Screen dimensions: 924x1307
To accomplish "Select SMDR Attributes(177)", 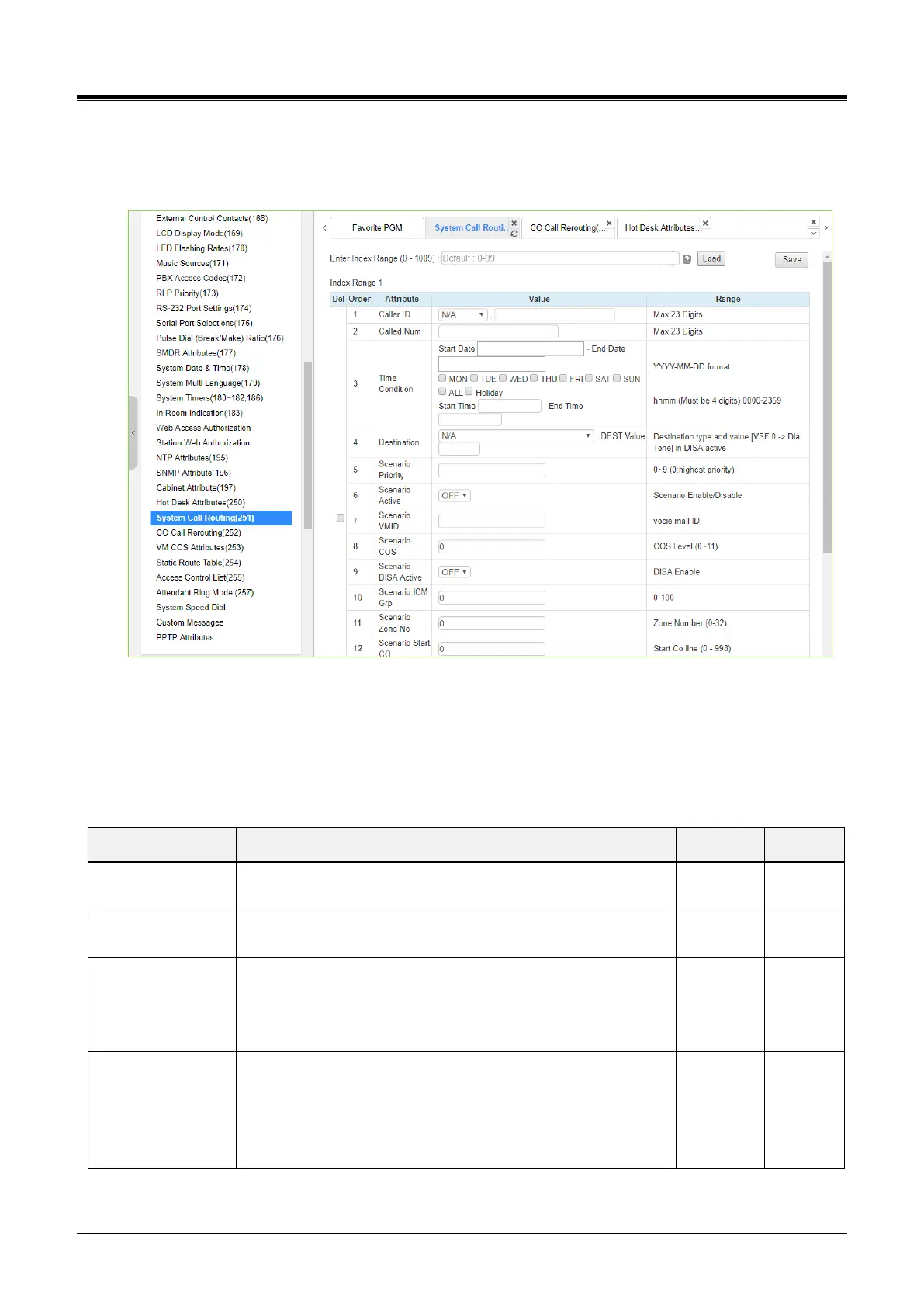I will (196, 353).
